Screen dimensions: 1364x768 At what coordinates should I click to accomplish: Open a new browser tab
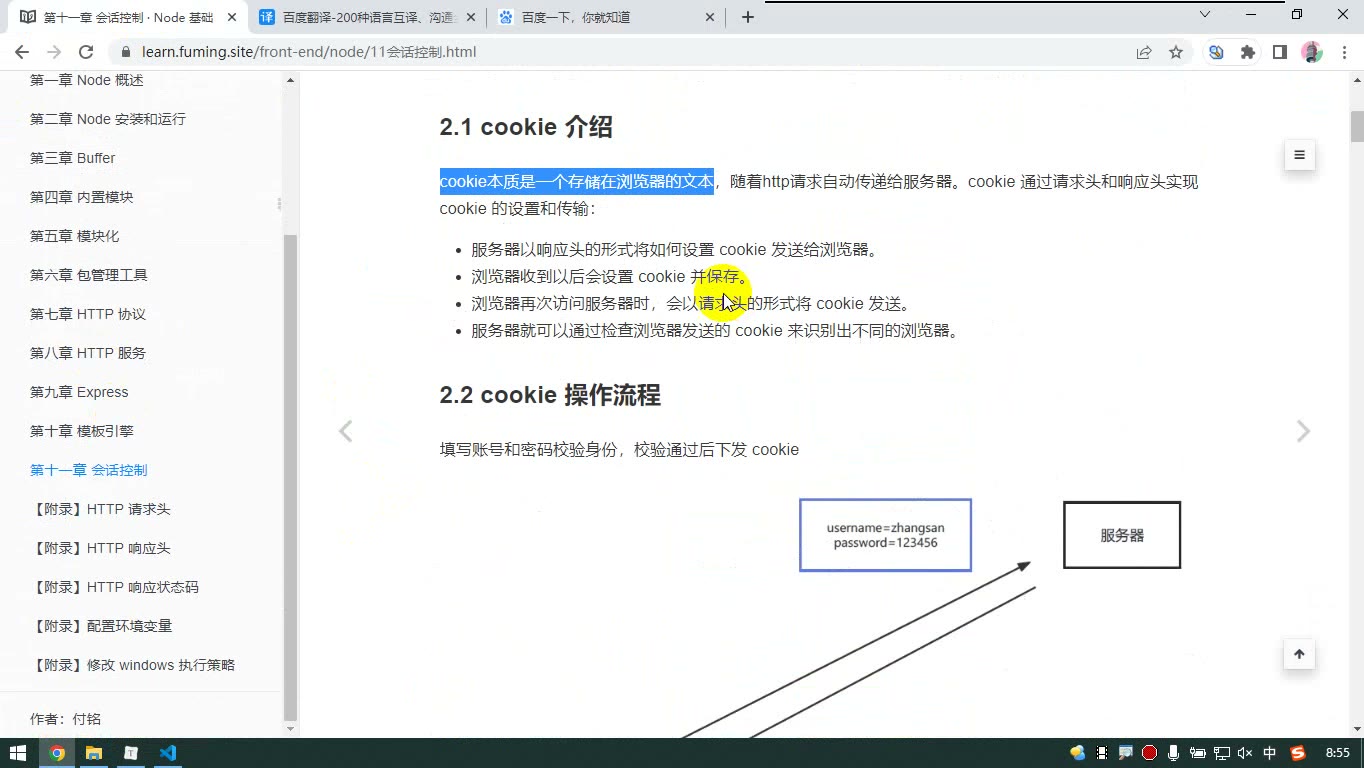pyautogui.click(x=747, y=17)
